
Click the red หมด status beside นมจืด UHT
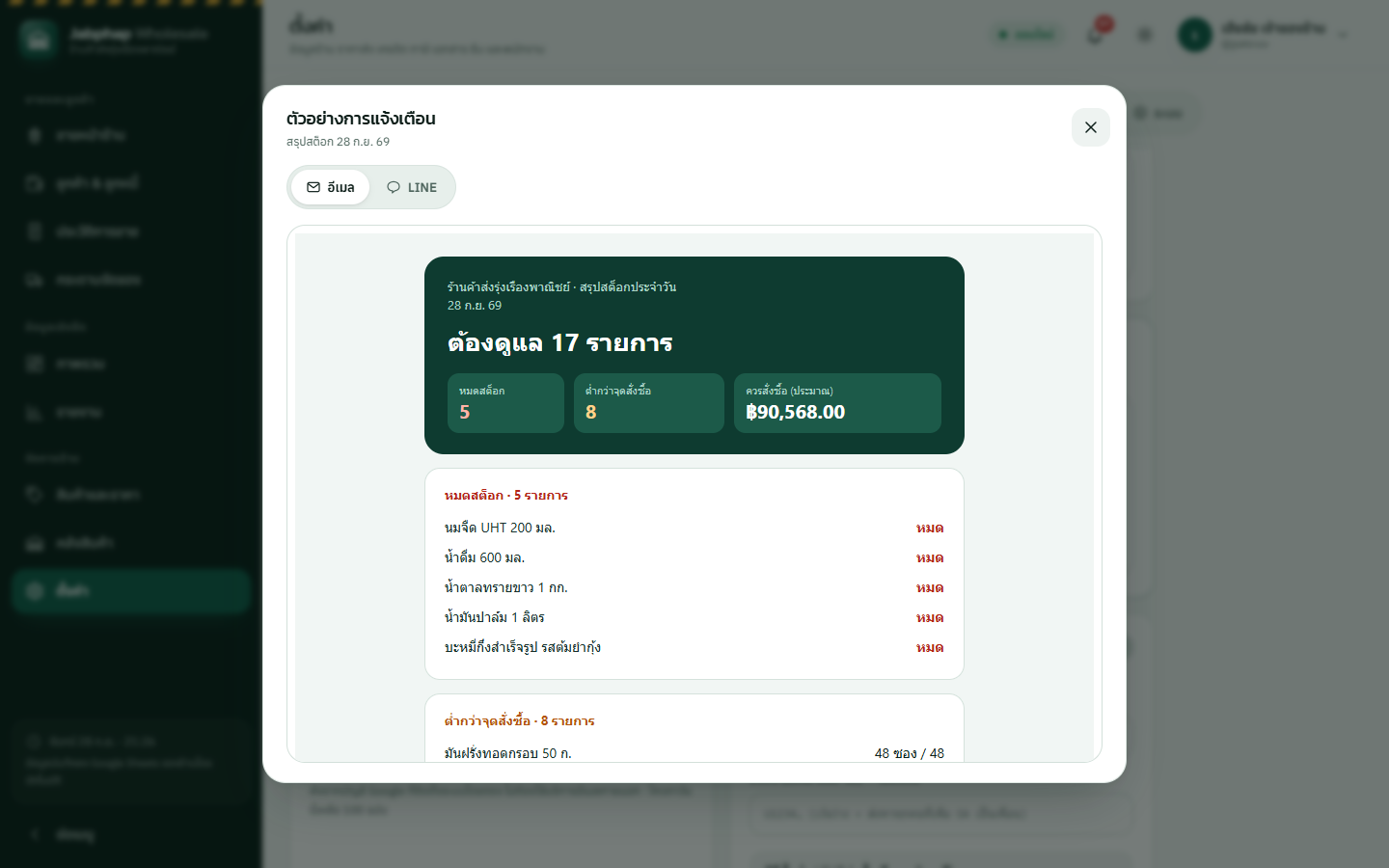pos(930,528)
